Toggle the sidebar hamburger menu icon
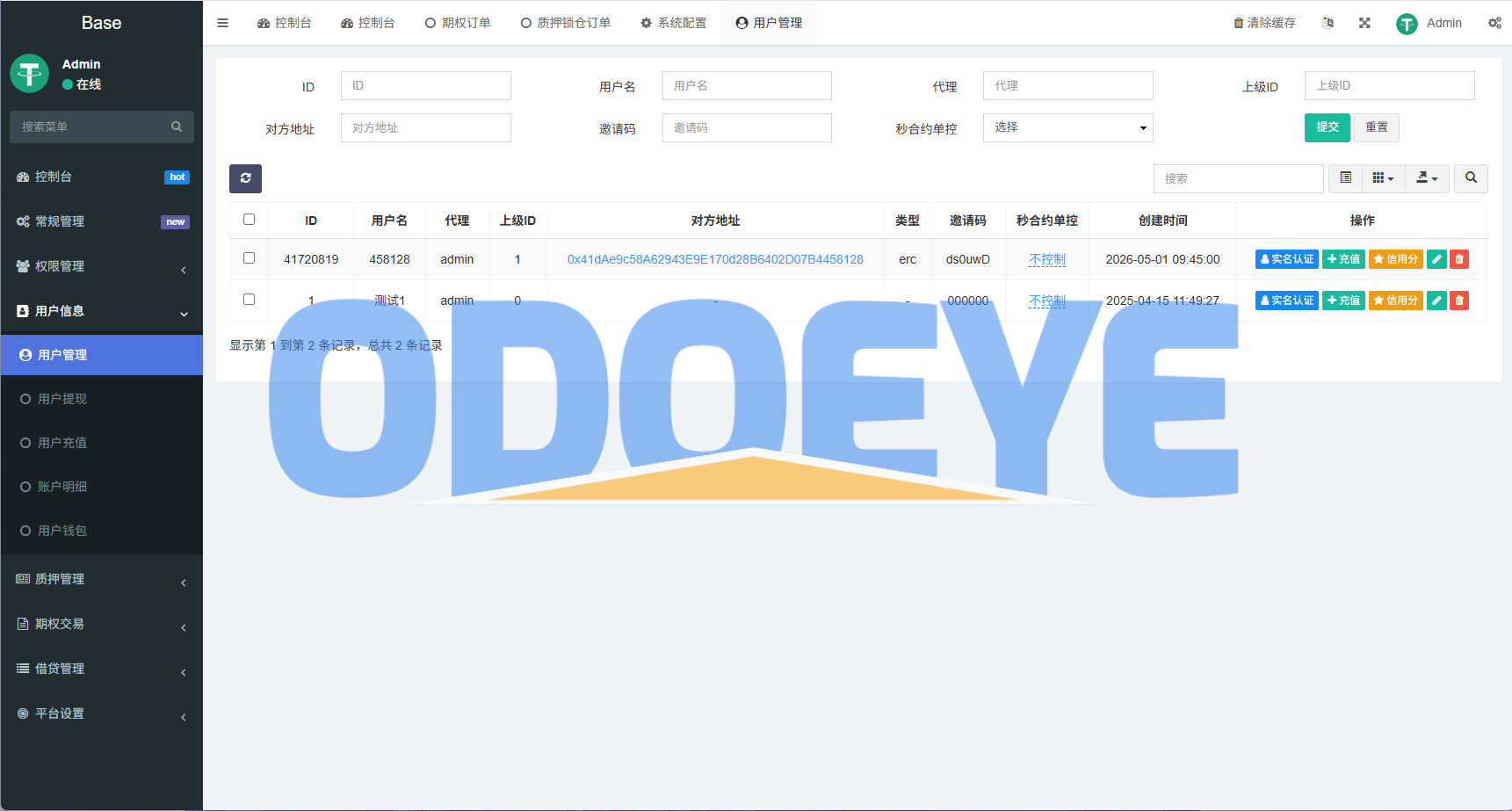Screen dimensions: 1512x811 pos(222,23)
